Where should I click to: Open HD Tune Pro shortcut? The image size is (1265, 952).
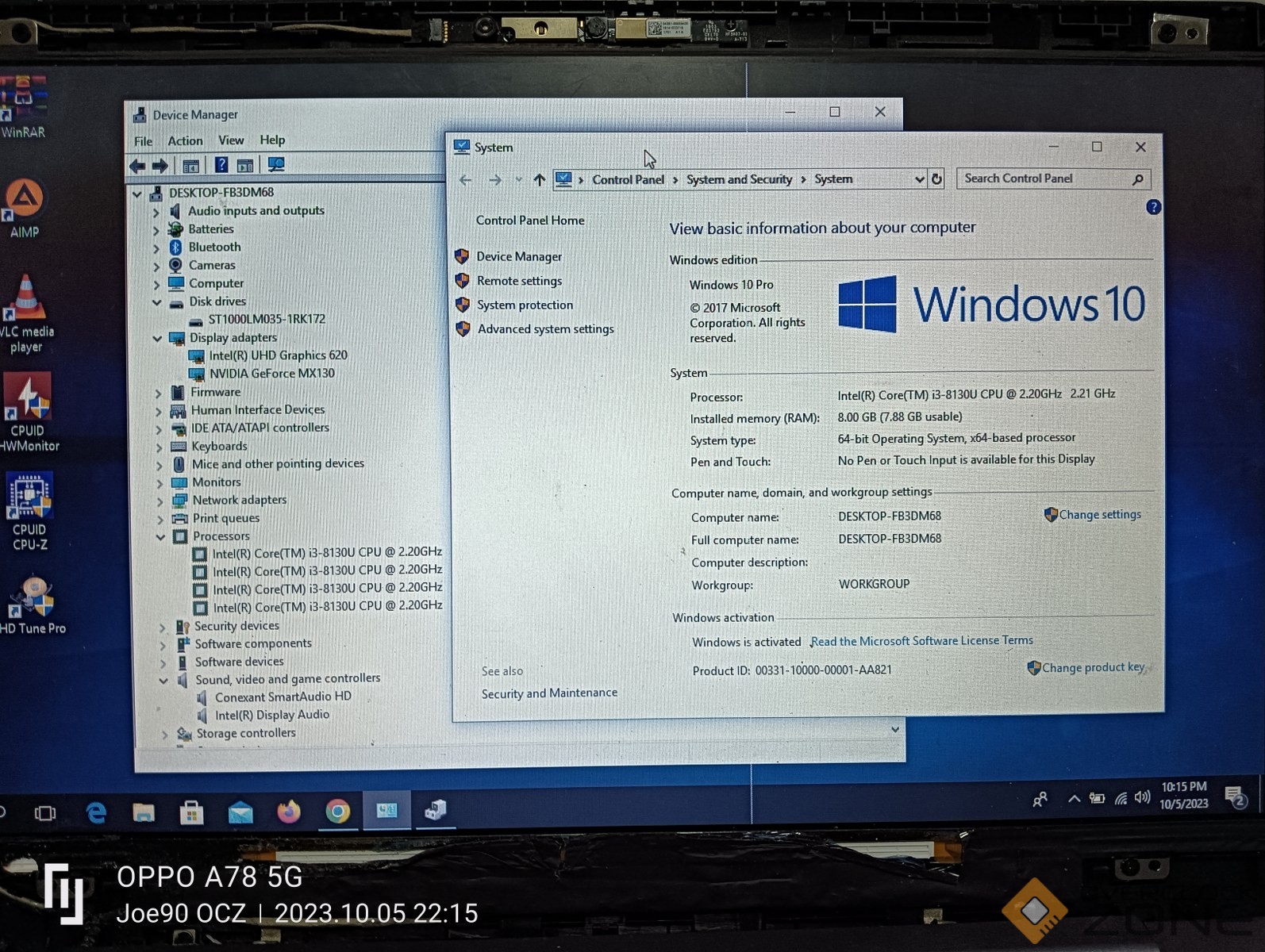coord(32,606)
